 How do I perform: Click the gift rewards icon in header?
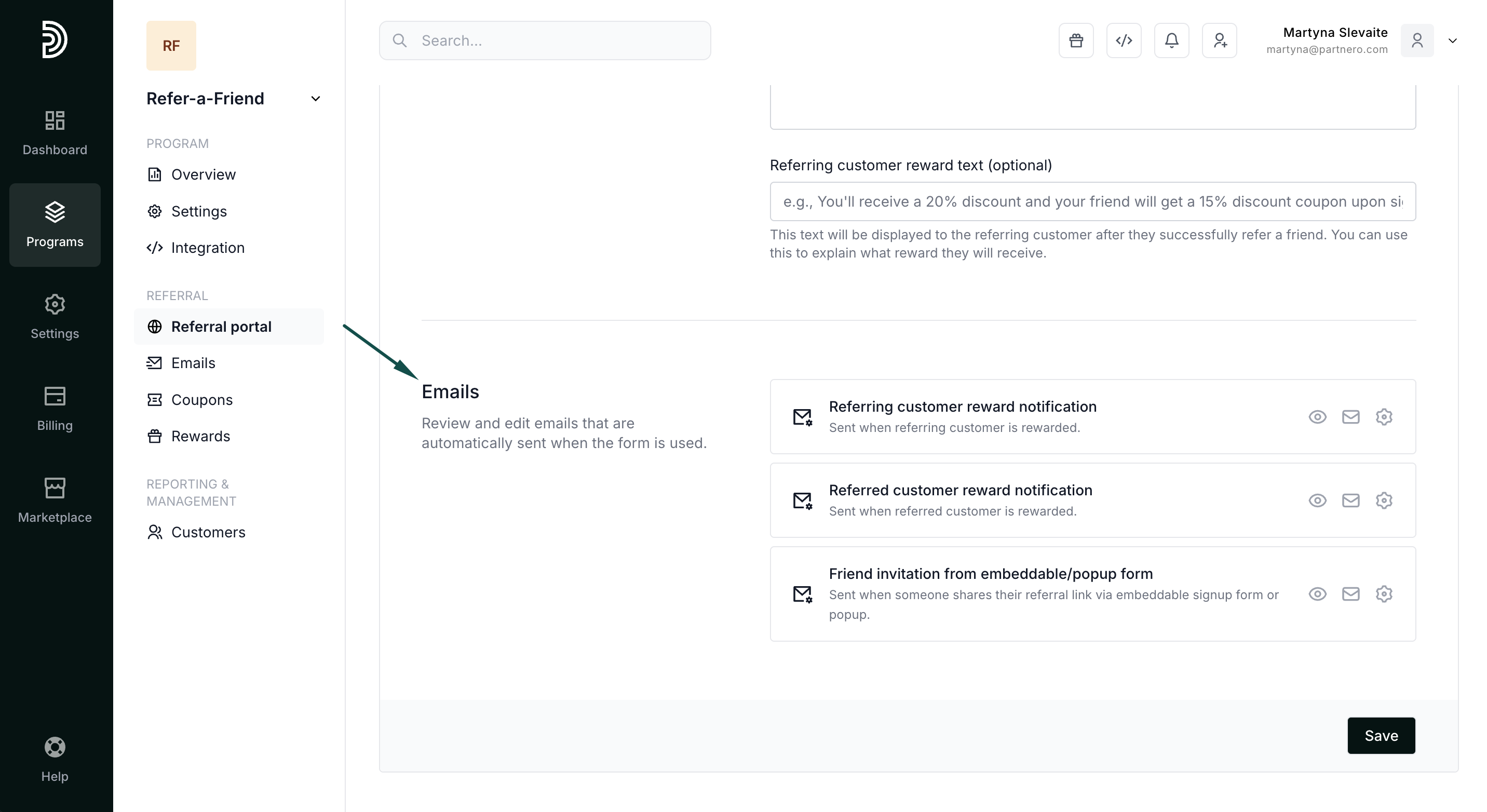click(x=1076, y=40)
